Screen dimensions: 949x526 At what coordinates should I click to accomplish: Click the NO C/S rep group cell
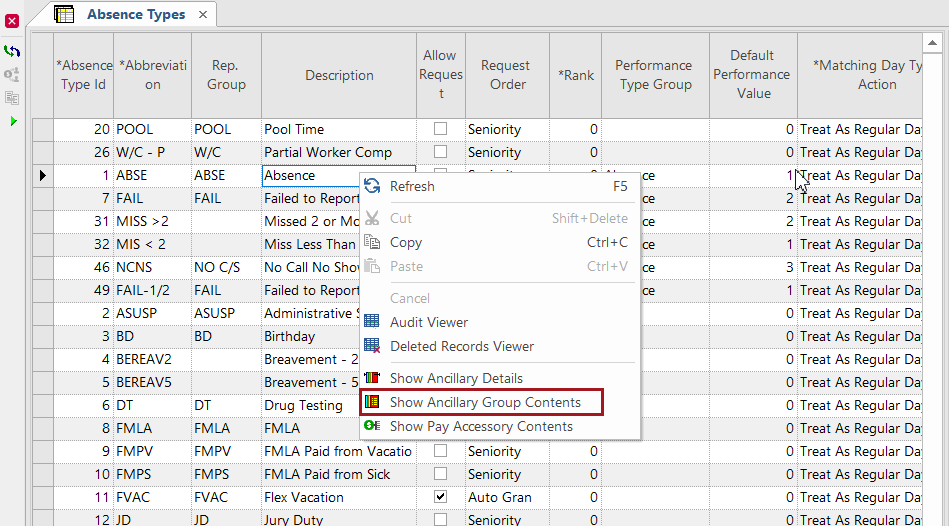226,268
